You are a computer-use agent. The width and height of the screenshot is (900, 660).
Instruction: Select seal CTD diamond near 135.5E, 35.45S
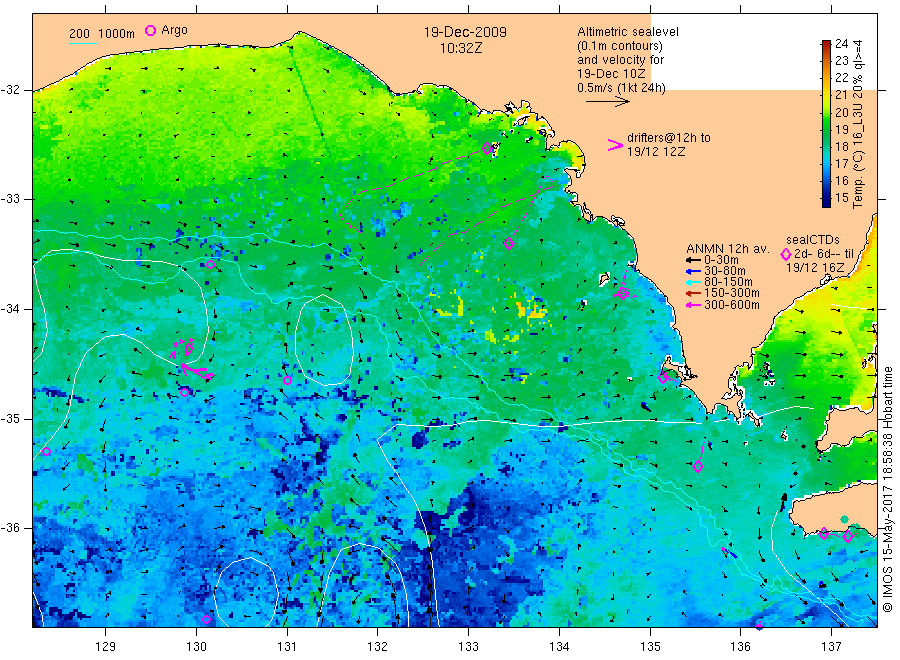[698, 467]
